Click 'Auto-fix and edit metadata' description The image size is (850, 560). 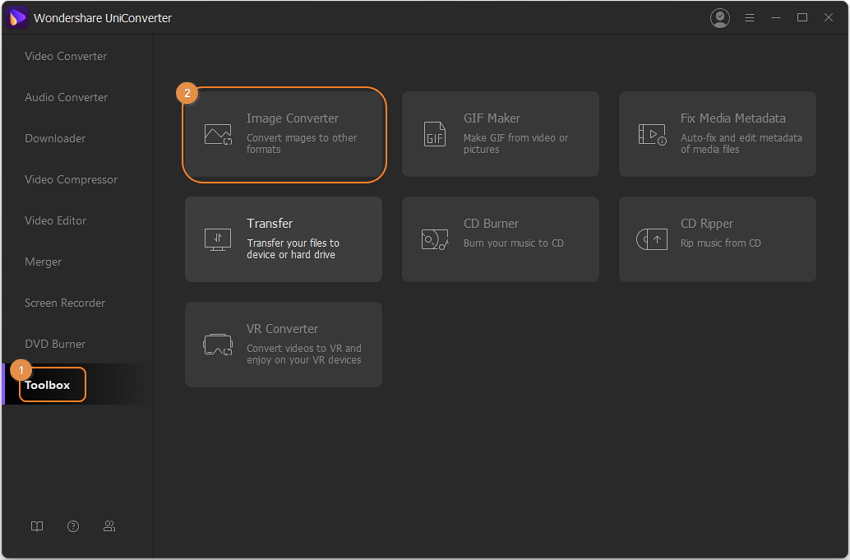pos(741,144)
